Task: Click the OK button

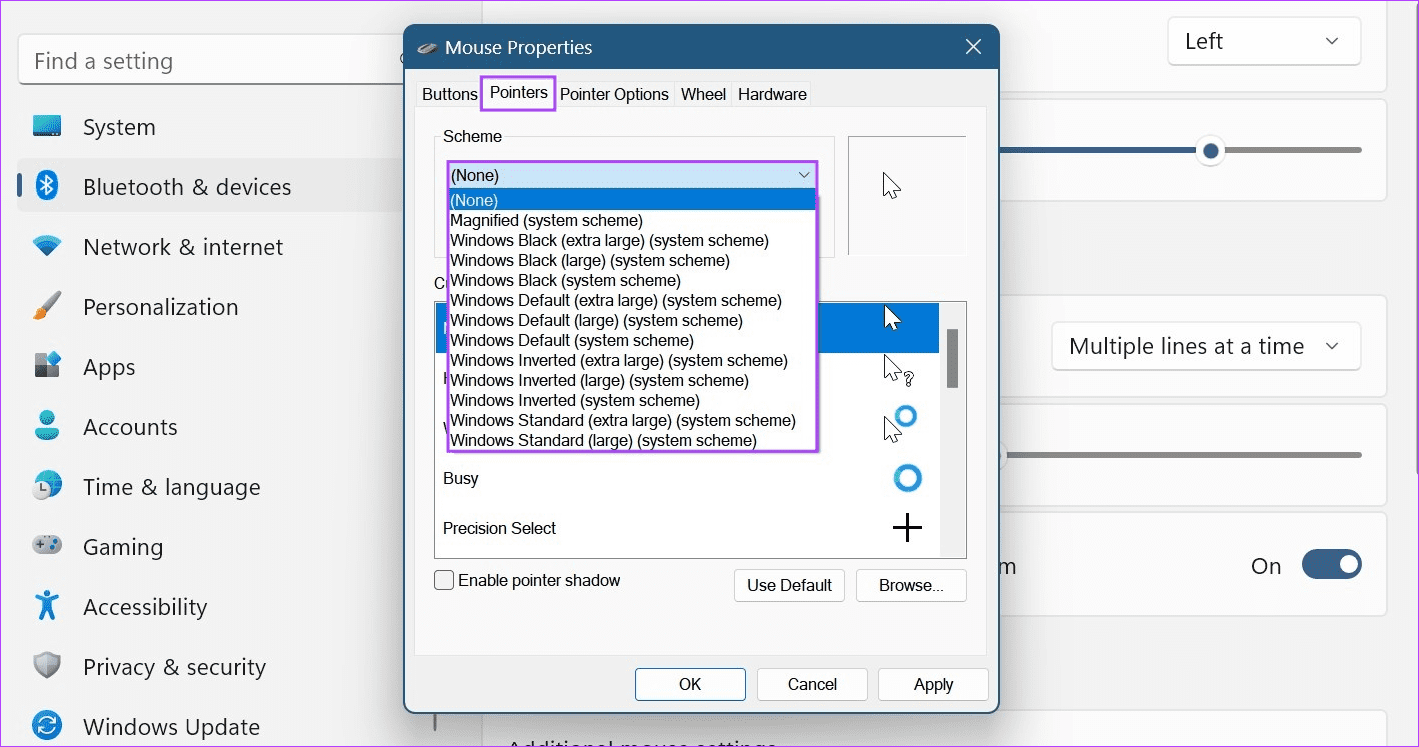Action: pos(690,684)
